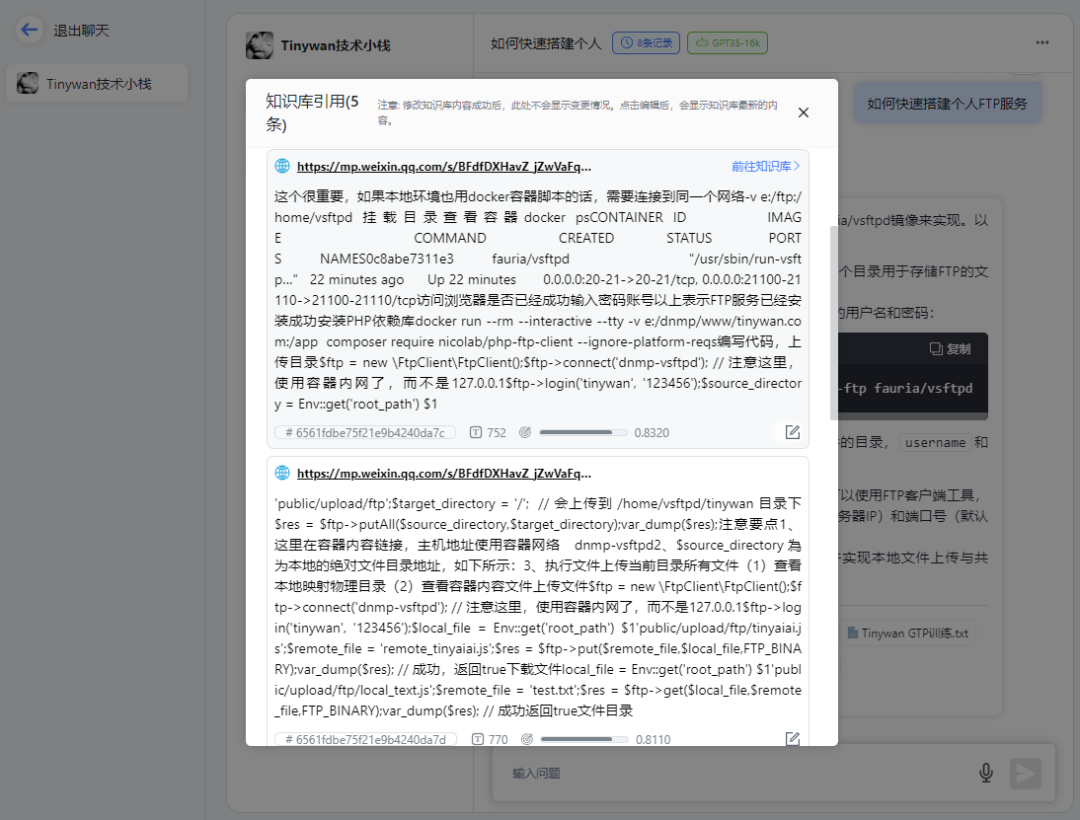Activate the microphone voice input icon
The image size is (1080, 820).
click(985, 772)
